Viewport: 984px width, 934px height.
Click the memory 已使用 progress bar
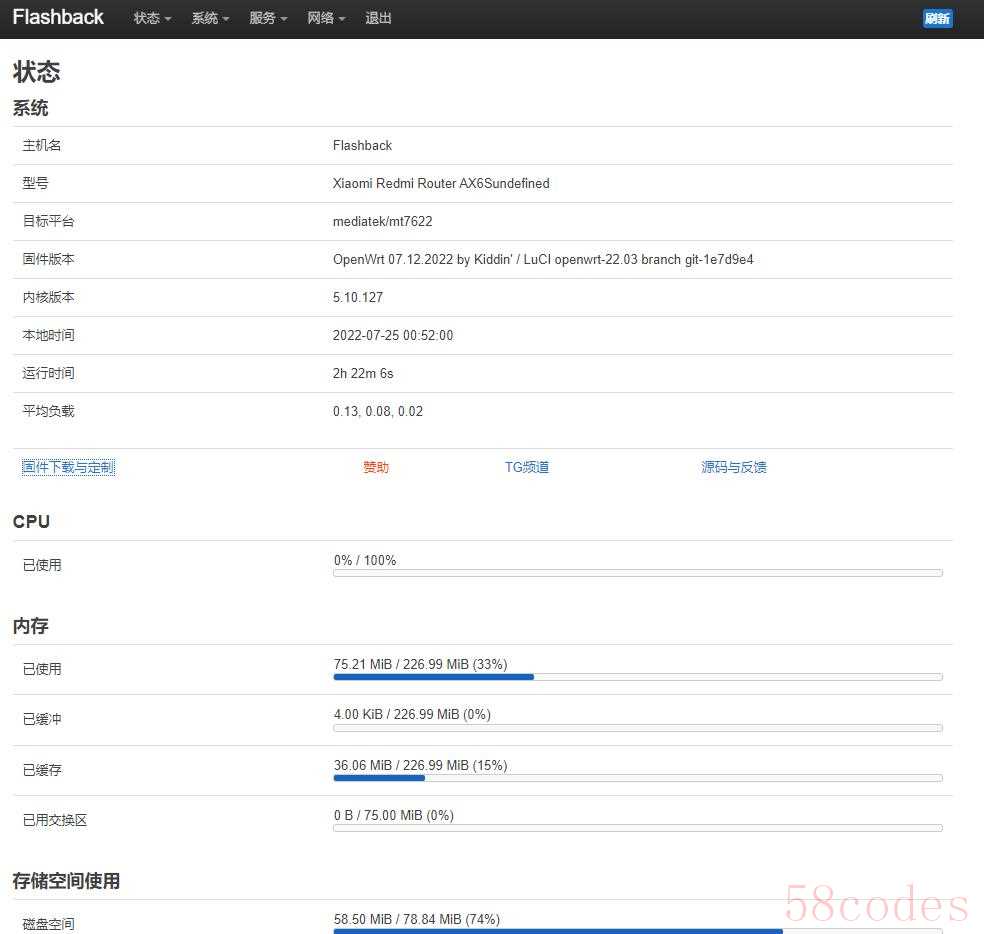point(637,677)
